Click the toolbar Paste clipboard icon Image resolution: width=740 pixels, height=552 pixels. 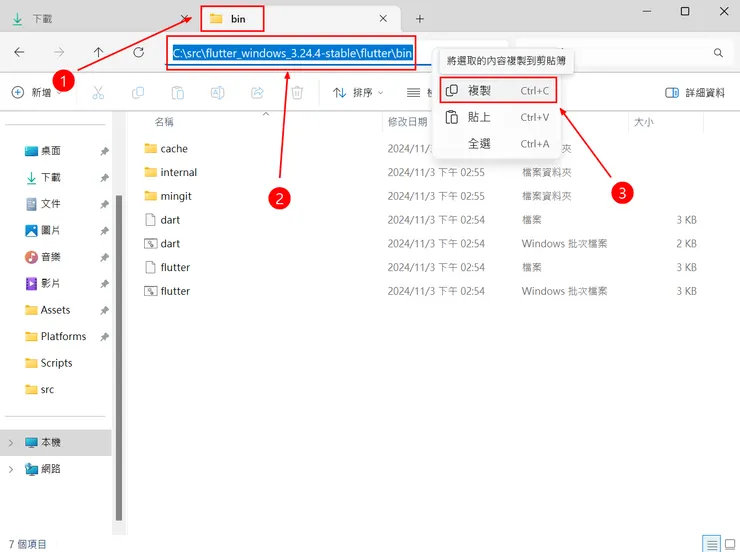pos(177,92)
